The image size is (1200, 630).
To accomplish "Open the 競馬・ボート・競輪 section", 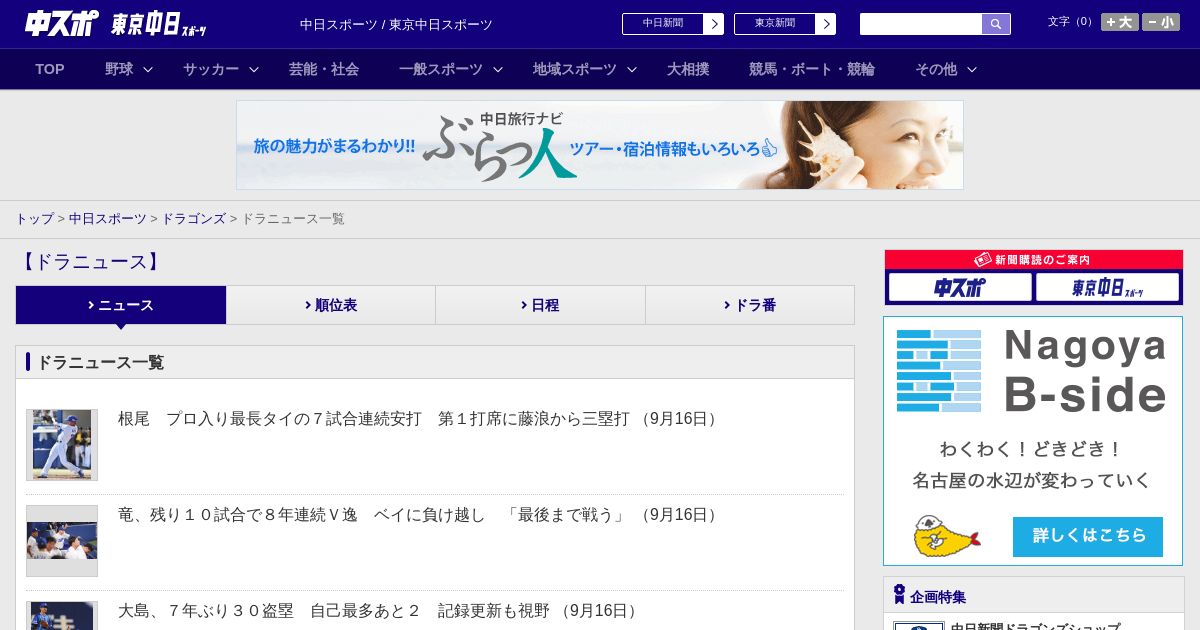I will 812,69.
